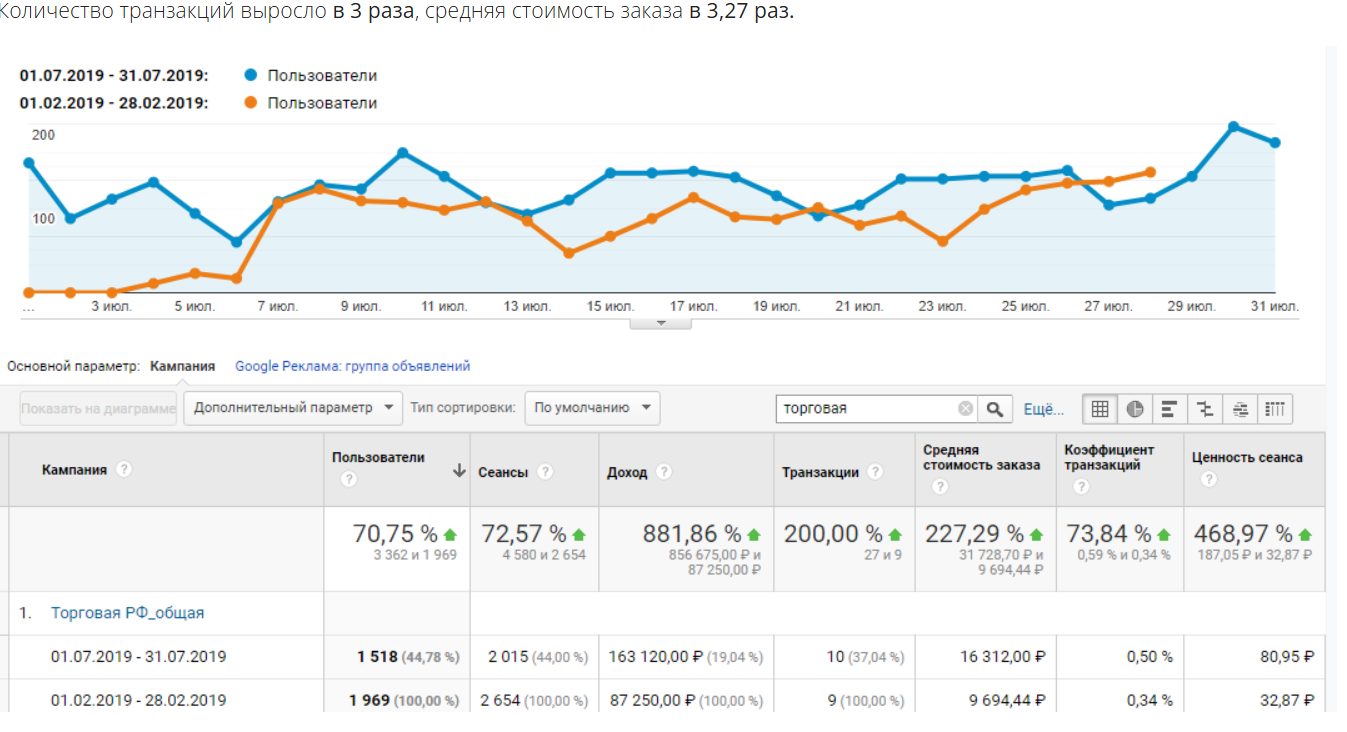Open help icon next to Сеансы
Image resolution: width=1347 pixels, height=732 pixels.
coord(545,472)
